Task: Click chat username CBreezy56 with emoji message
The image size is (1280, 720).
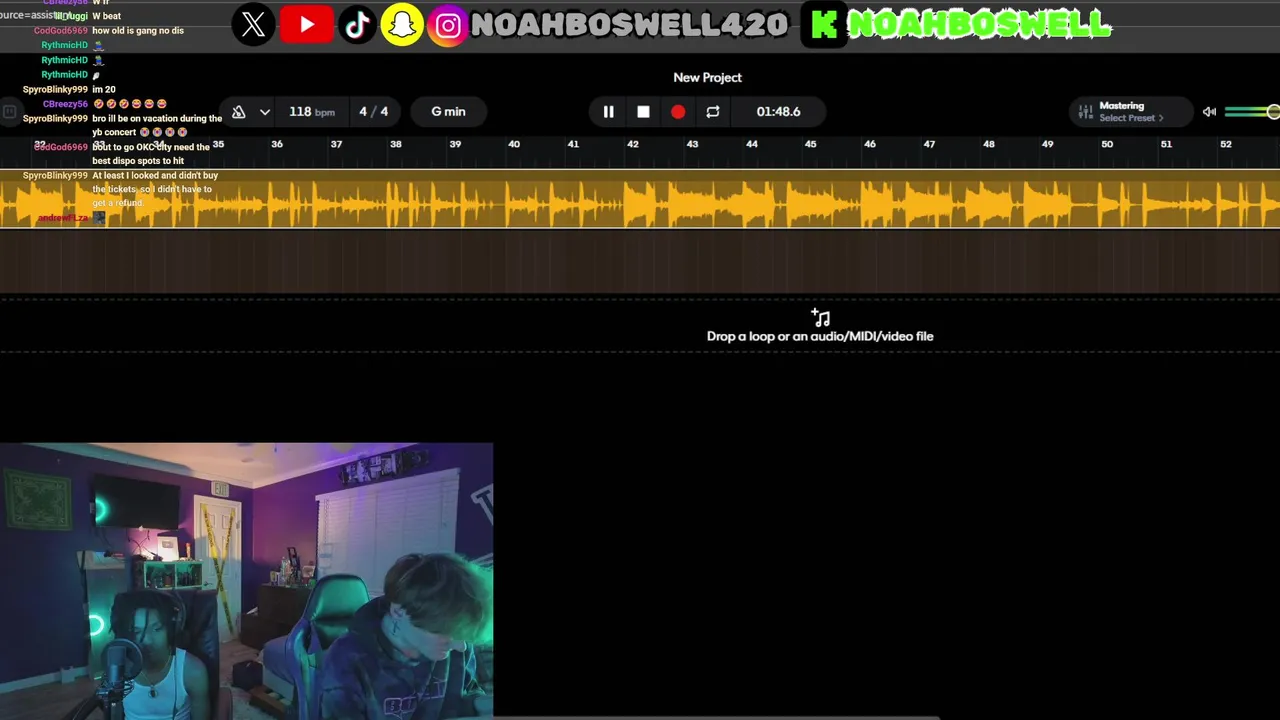Action: (65, 104)
